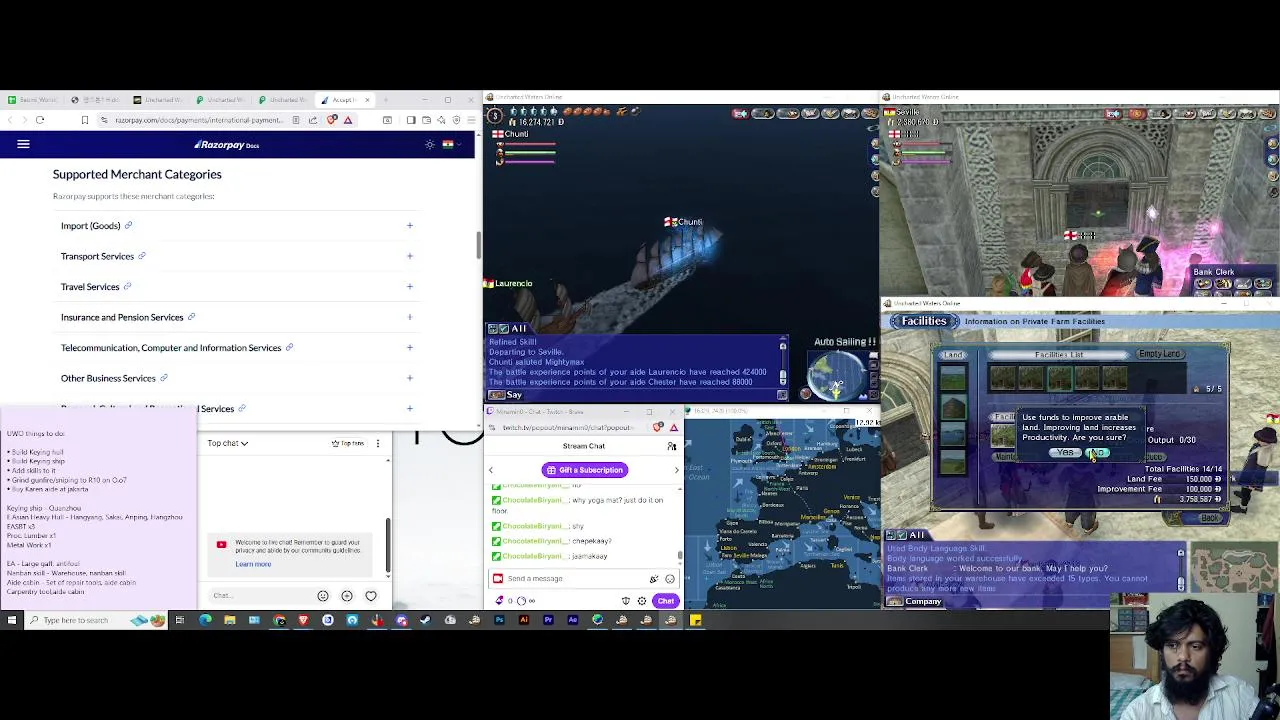Expand Import (Goods) category
This screenshot has width=1280, height=720.
pyautogui.click(x=237, y=226)
